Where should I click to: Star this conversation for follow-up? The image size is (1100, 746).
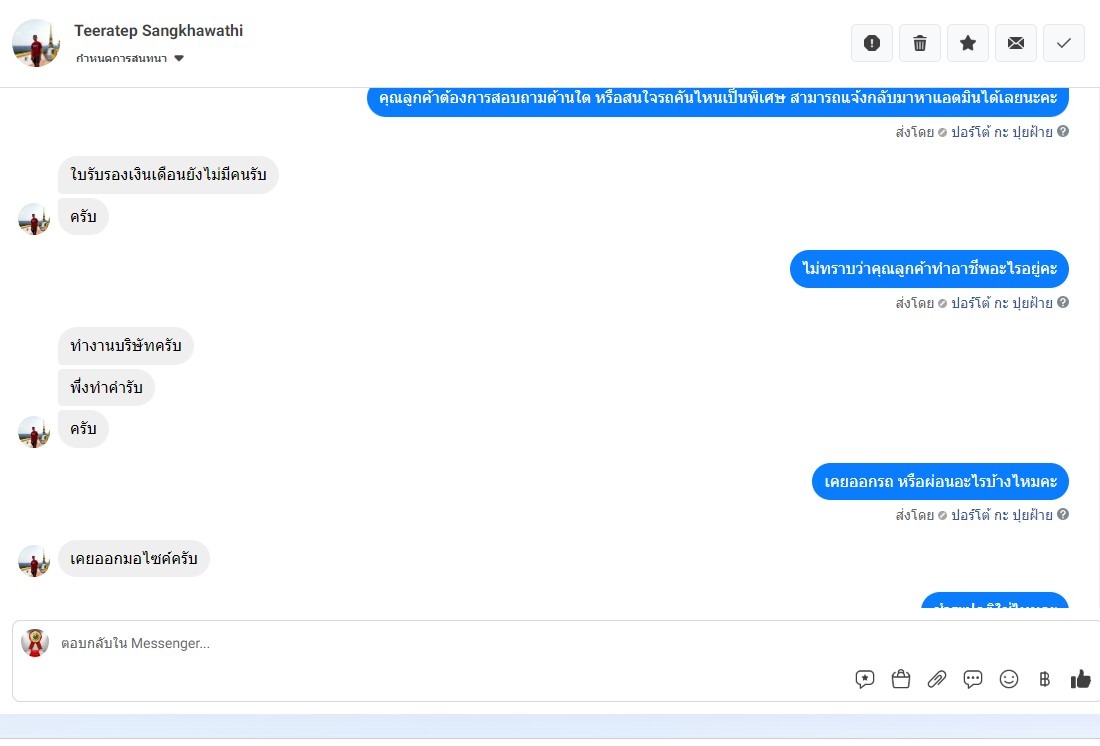tap(967, 44)
